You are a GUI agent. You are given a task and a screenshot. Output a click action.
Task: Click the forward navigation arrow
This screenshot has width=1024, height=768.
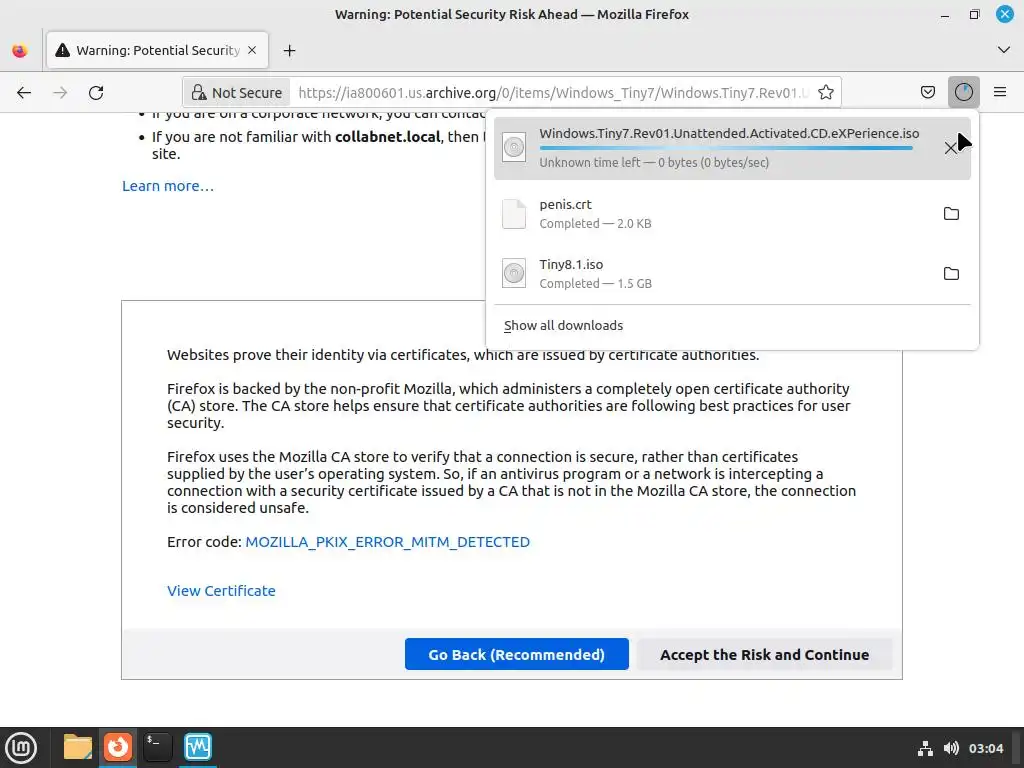coord(60,93)
